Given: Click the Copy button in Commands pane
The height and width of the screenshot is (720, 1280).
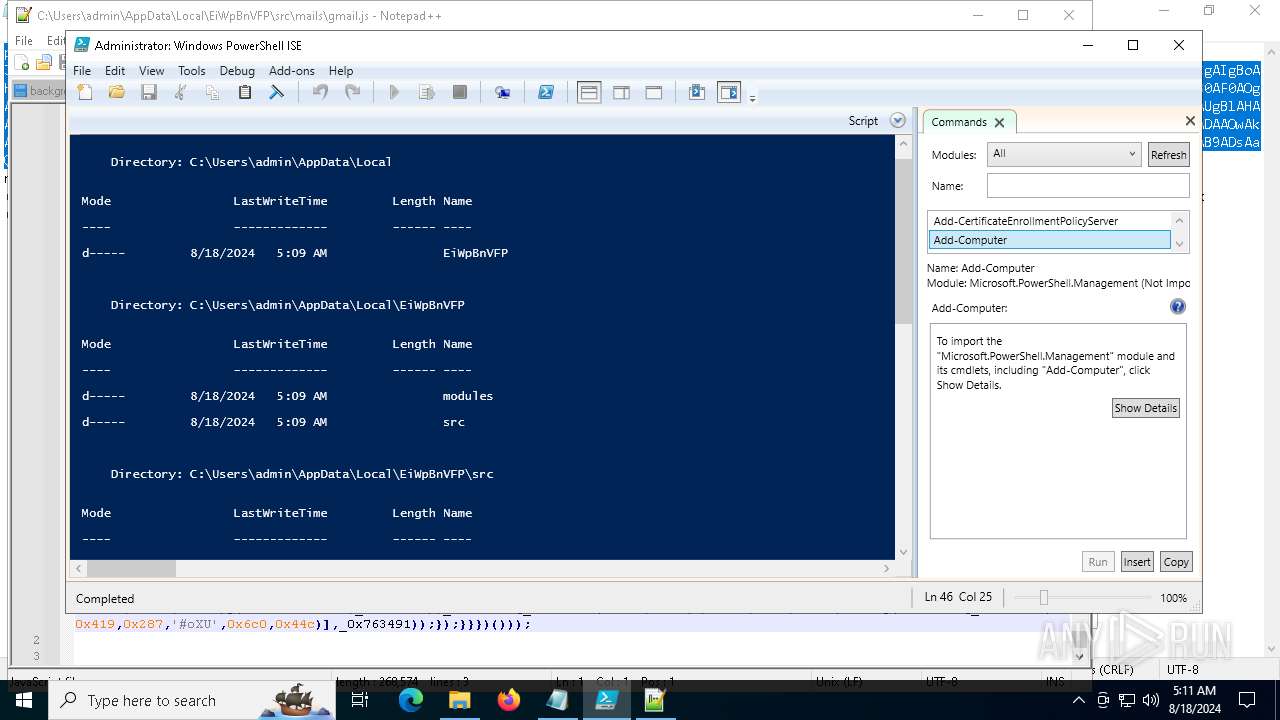Looking at the screenshot, I should pos(1176,562).
